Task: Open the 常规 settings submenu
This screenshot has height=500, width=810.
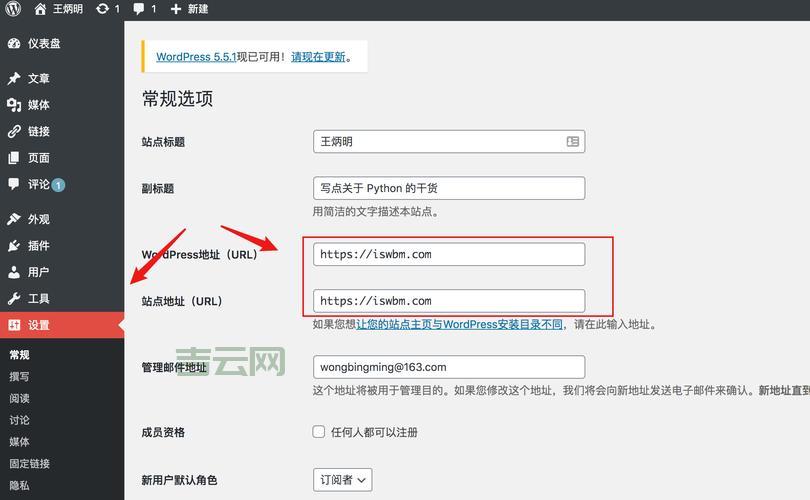Action: (x=20, y=354)
